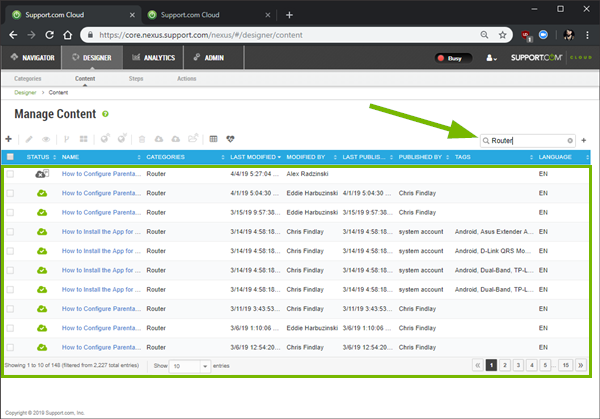Image resolution: width=600 pixels, height=419 pixels.
Task: Open a new browser tab
Action: pyautogui.click(x=289, y=15)
